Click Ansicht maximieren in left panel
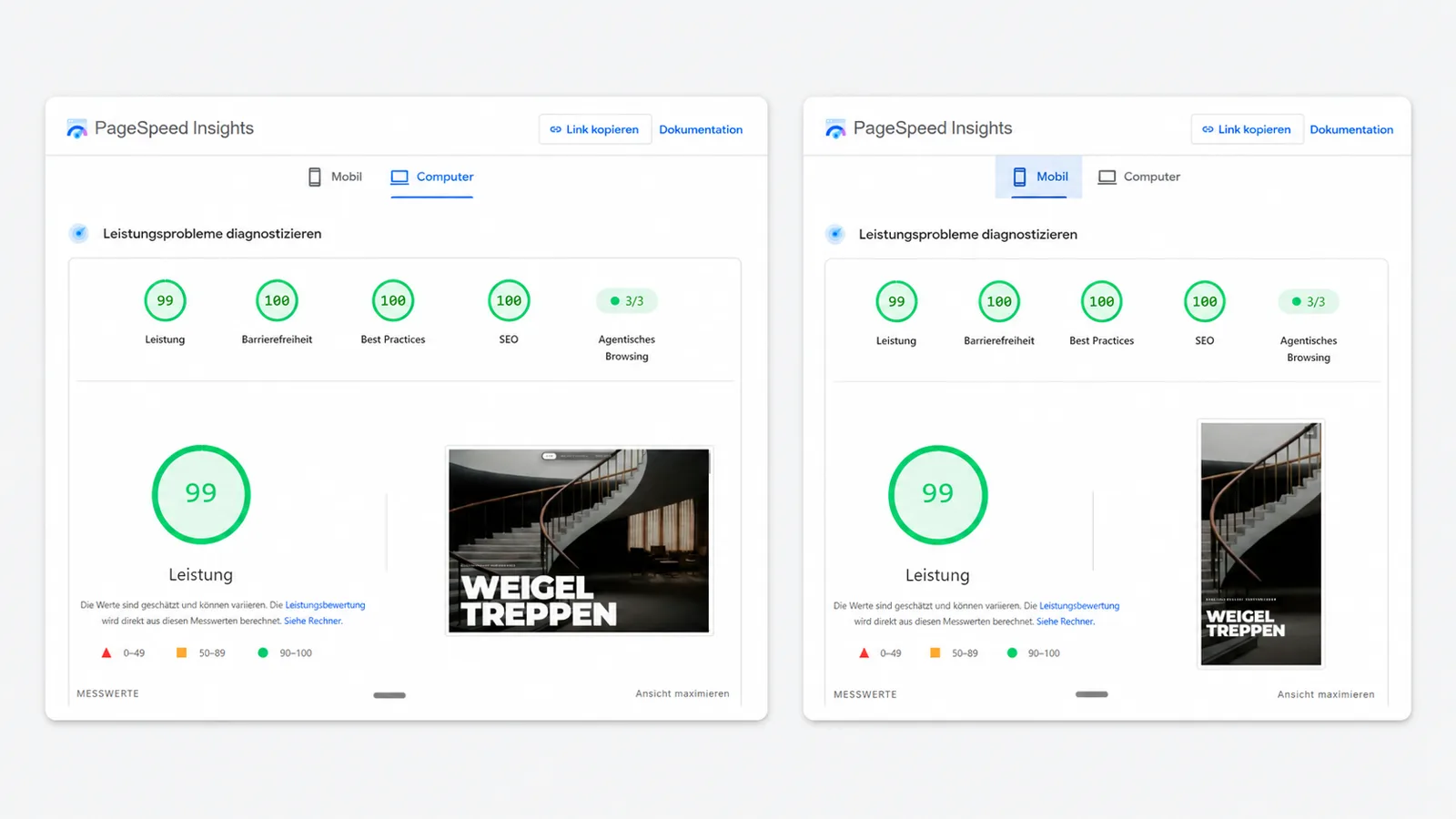Image resolution: width=1456 pixels, height=819 pixels. click(x=682, y=693)
